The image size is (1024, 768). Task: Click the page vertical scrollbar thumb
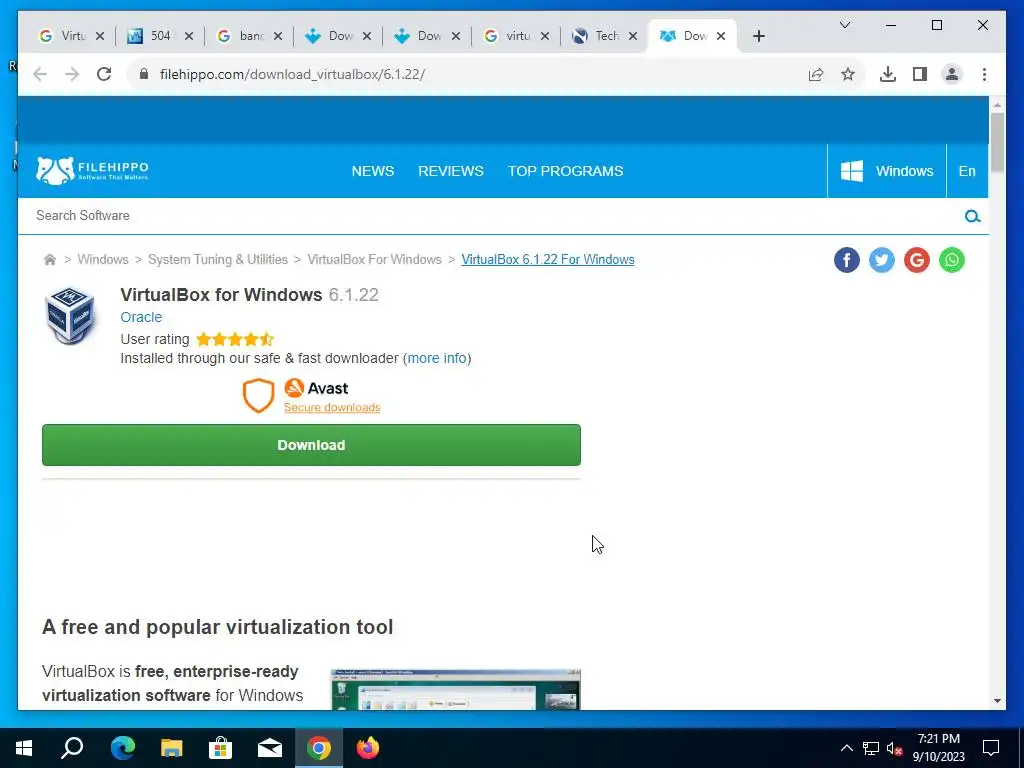[x=997, y=143]
